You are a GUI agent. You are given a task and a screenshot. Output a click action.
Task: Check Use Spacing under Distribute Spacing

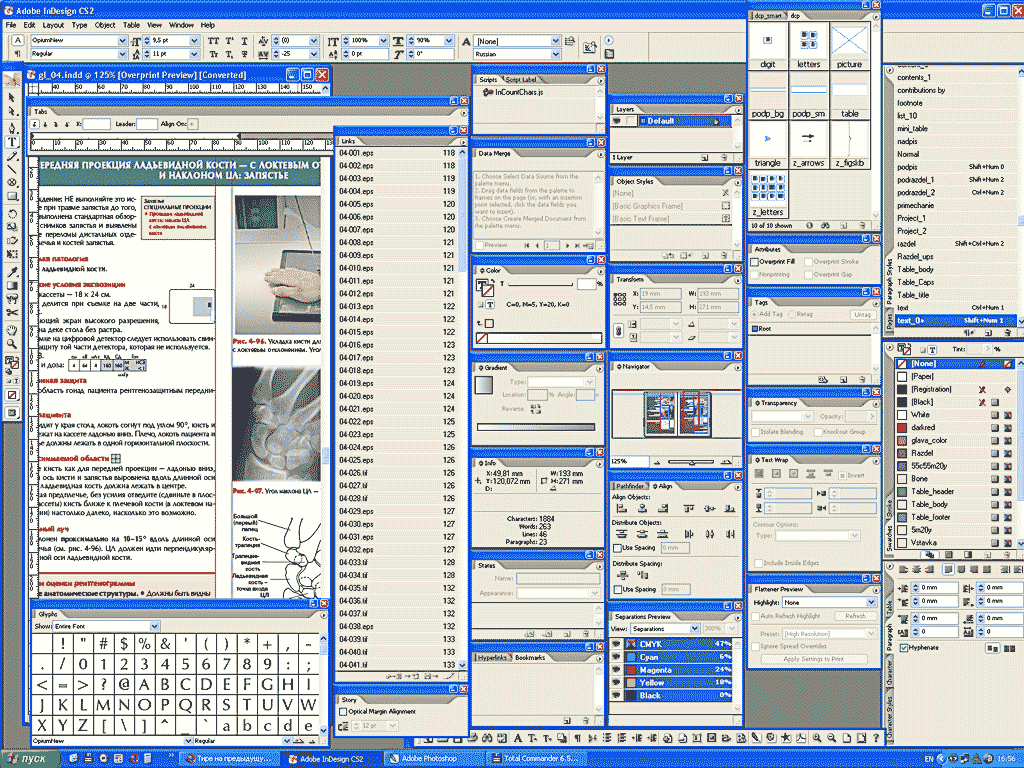pos(617,590)
